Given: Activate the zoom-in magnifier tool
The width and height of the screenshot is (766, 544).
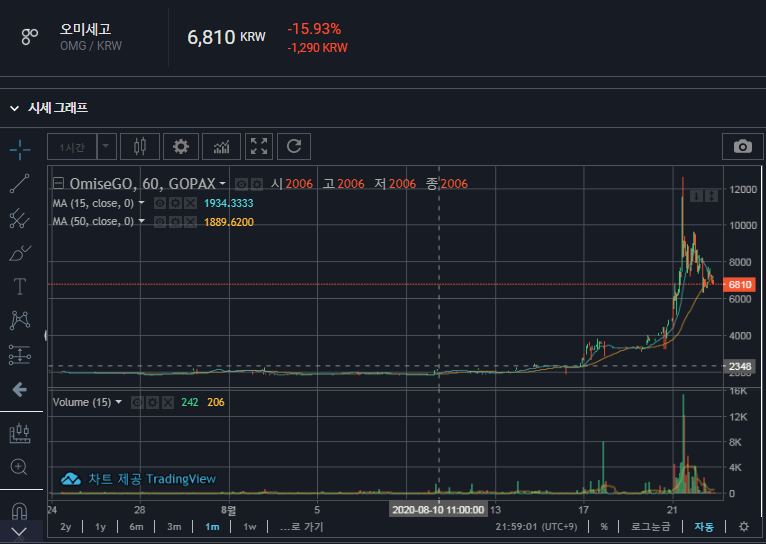Looking at the screenshot, I should click(19, 467).
